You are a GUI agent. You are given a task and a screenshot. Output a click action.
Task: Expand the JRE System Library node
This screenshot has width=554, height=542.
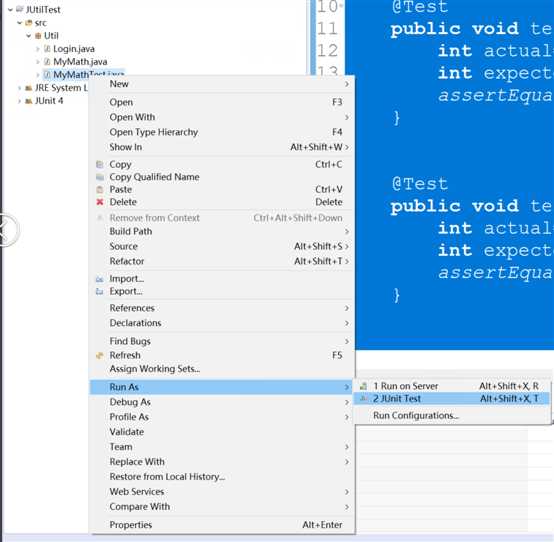click(19, 88)
